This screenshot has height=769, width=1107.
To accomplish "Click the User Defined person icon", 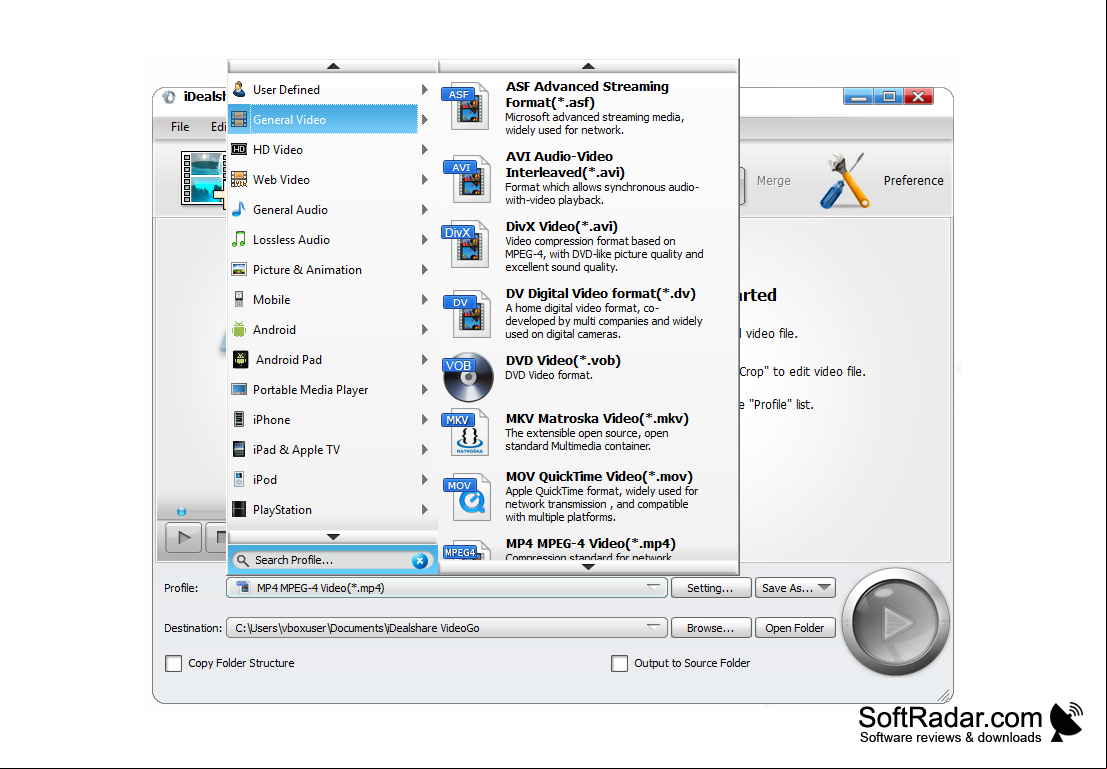I will click(x=239, y=89).
